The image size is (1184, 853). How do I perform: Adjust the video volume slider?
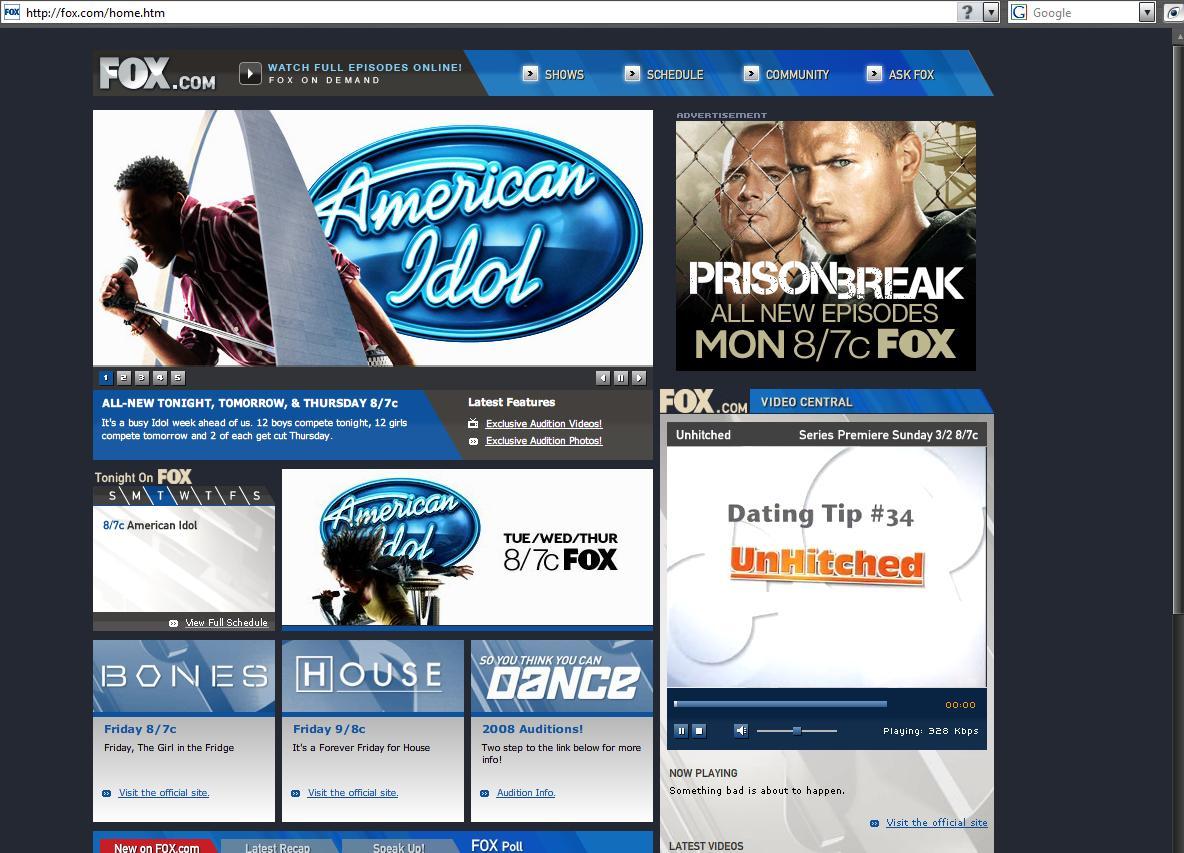[x=797, y=731]
